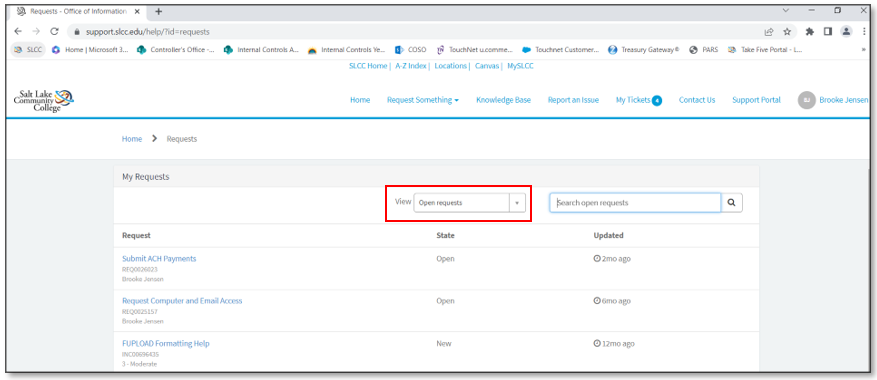Open the Touchnet Customer bookmark
Screen dimensions: 877x380
561,49
